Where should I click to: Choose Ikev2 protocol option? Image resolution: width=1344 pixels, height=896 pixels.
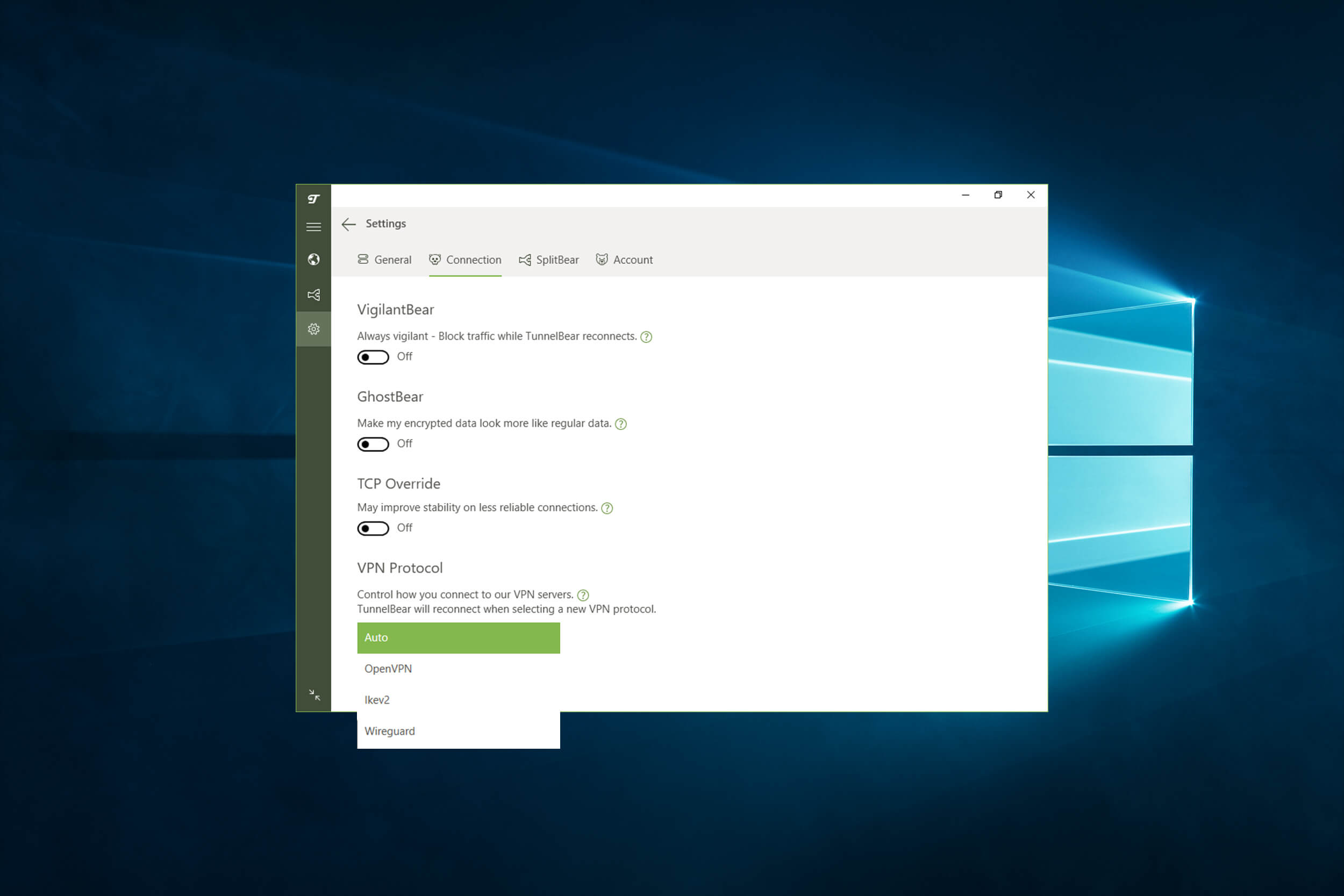click(458, 700)
